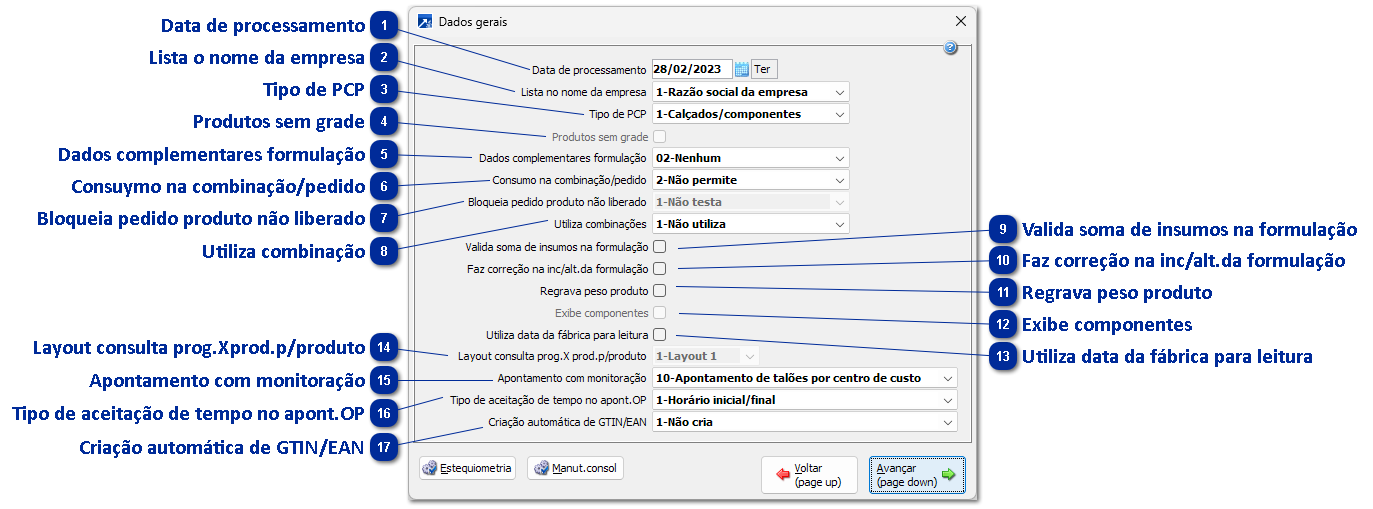Click the 'Apontamento com monitoração' field label
Screen dimensions: 1373x509
[x=573, y=378]
